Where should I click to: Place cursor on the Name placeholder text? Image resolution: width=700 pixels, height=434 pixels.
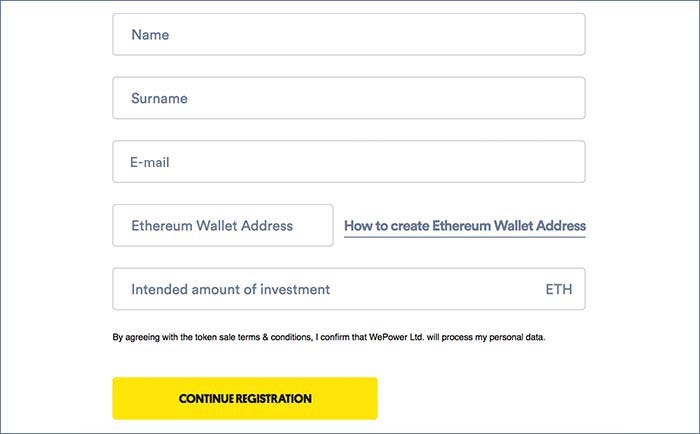[x=150, y=35]
